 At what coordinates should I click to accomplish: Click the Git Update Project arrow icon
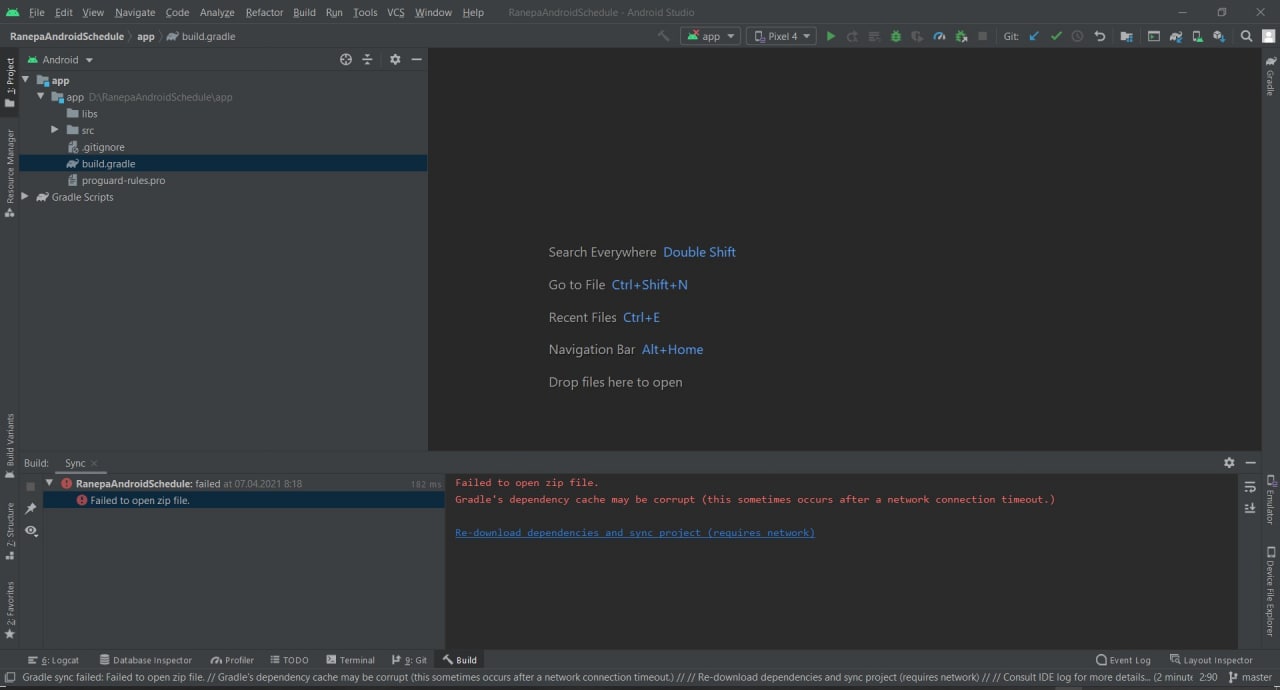(x=1034, y=36)
